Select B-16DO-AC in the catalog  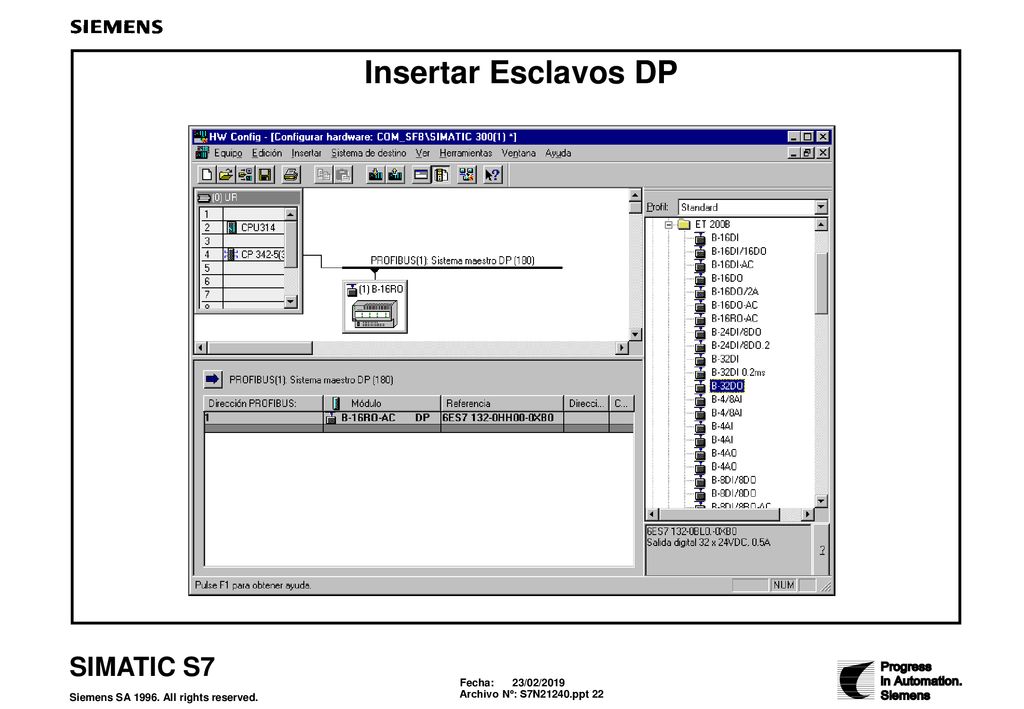pos(734,305)
